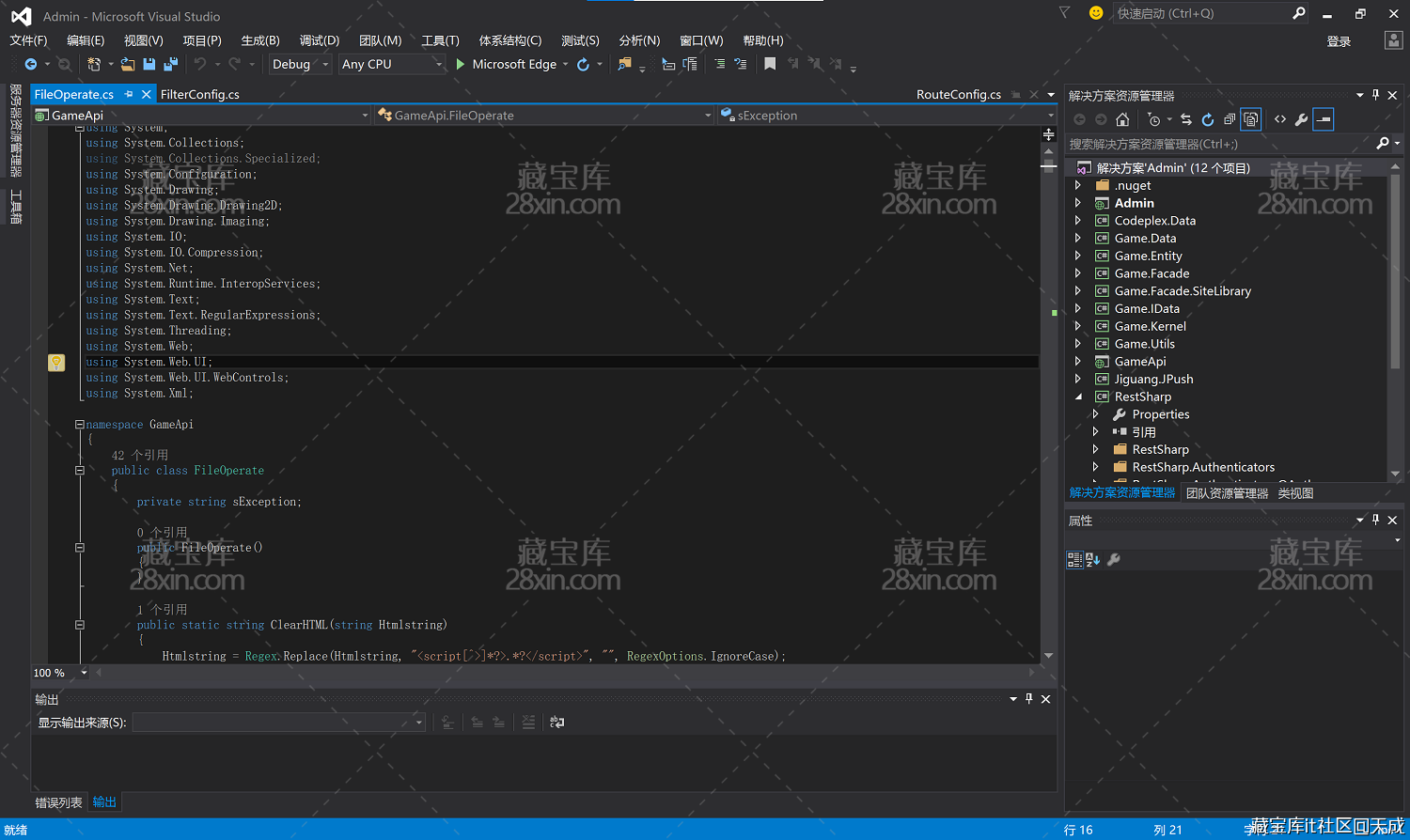Click Collapse All icon in Solution Explorer
Viewport: 1410px width, 840px height.
coord(1230,119)
